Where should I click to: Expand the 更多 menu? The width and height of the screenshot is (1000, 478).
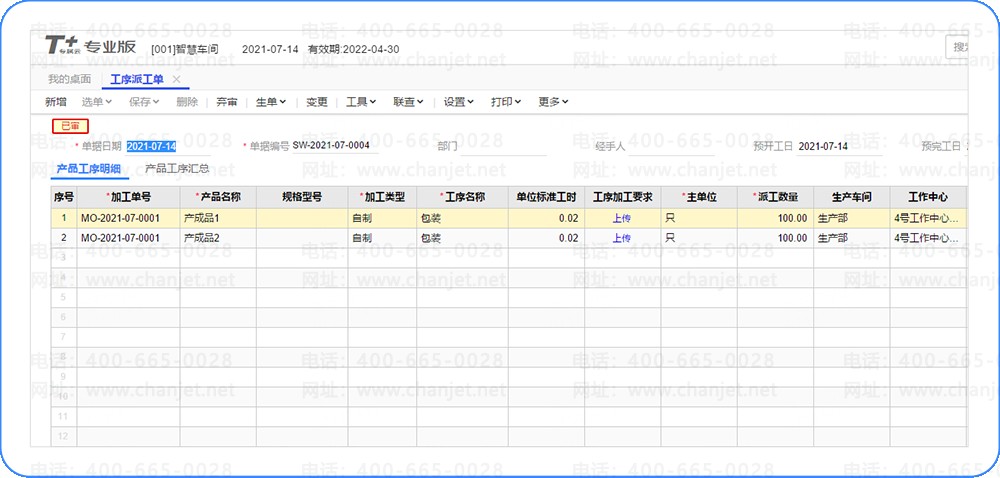(x=553, y=102)
